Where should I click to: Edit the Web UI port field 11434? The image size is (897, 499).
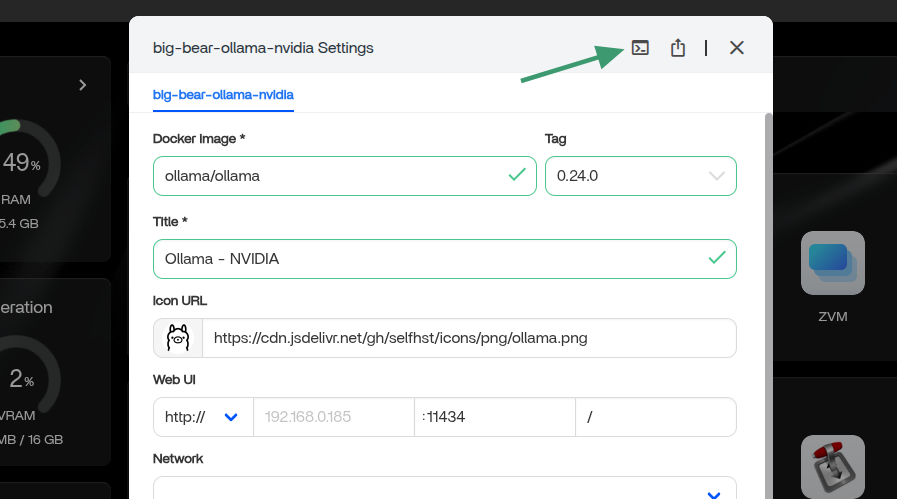495,417
